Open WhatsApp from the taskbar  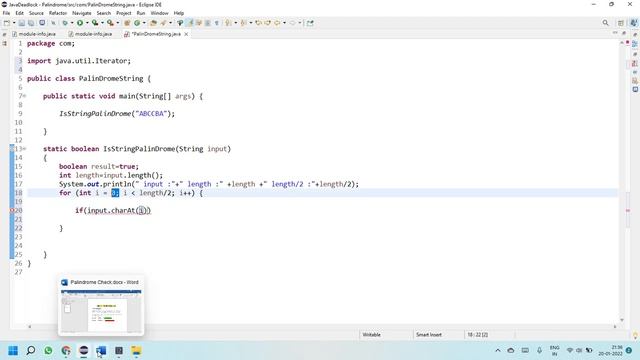pyautogui.click(x=48, y=351)
